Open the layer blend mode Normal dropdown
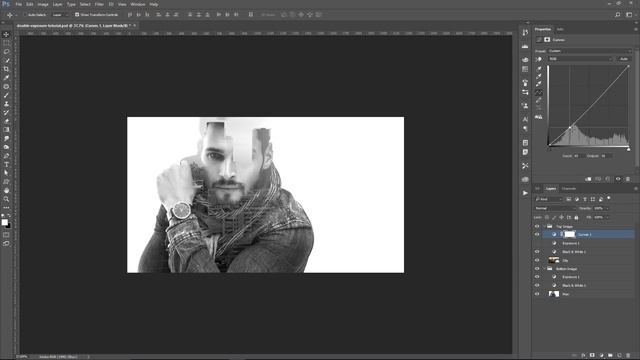Screen dimensions: 640x360 (x=555, y=208)
